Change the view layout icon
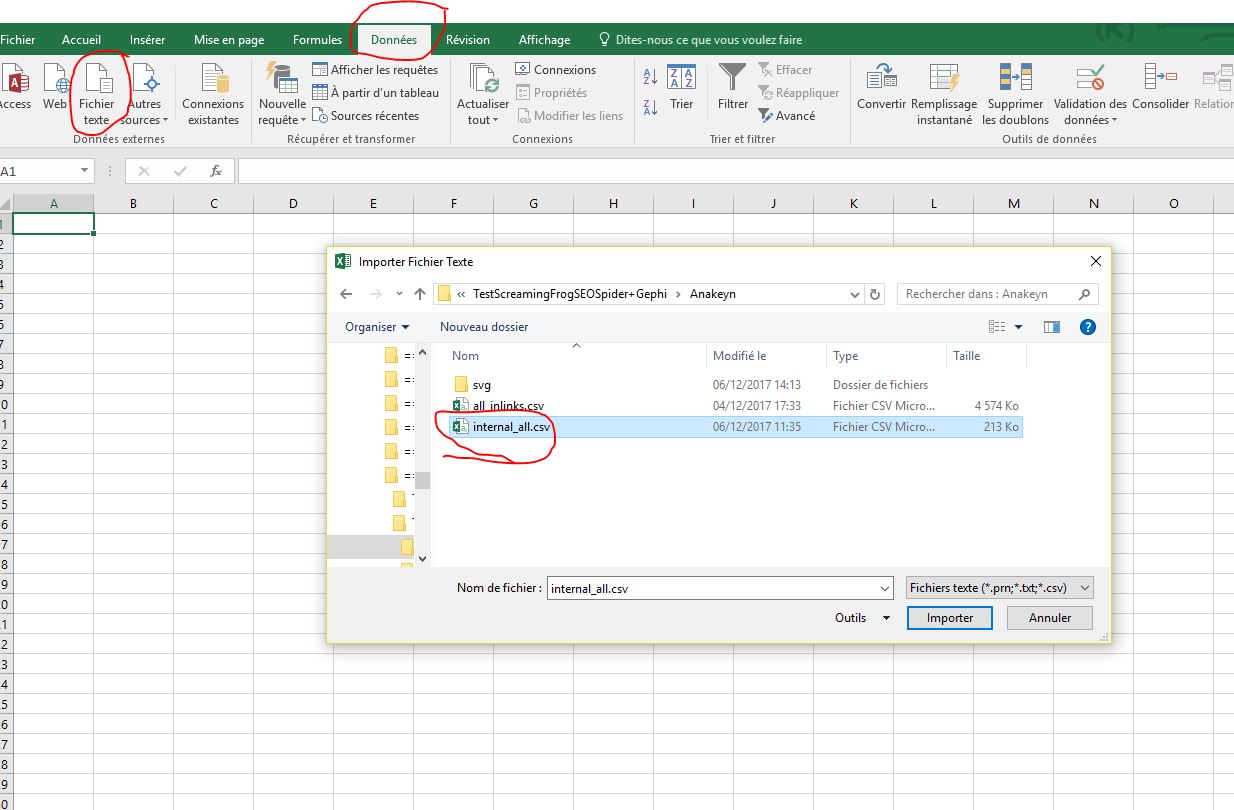Image resolution: width=1234 pixels, height=810 pixels. pyautogui.click(x=997, y=327)
